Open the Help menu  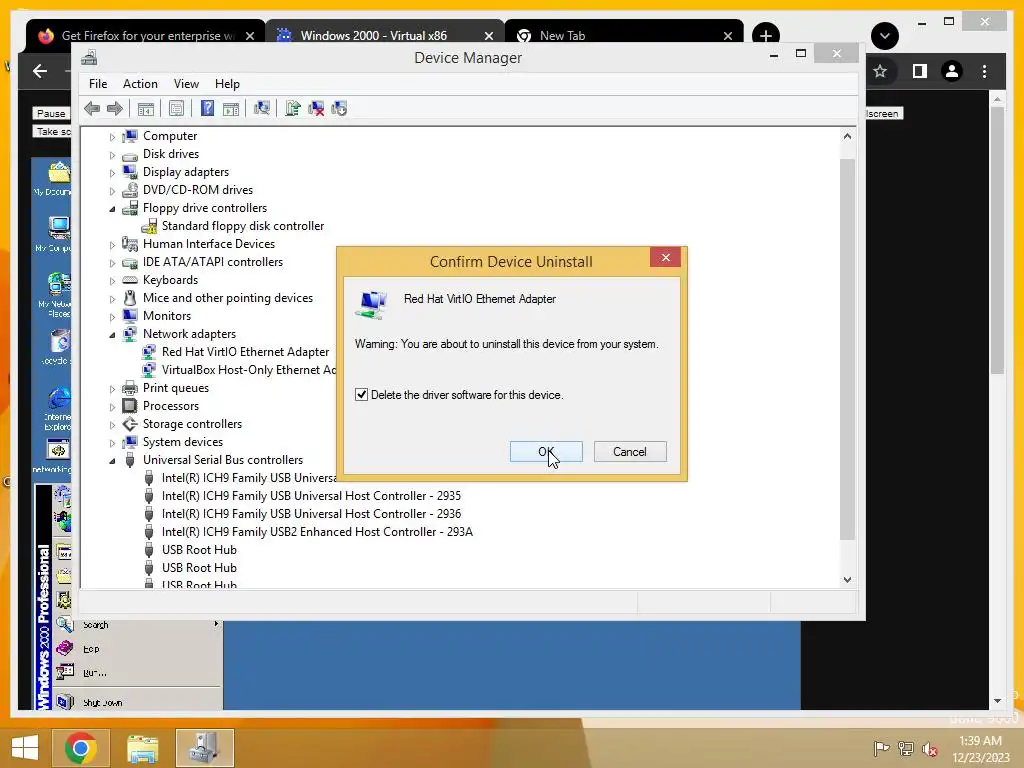pyautogui.click(x=227, y=84)
